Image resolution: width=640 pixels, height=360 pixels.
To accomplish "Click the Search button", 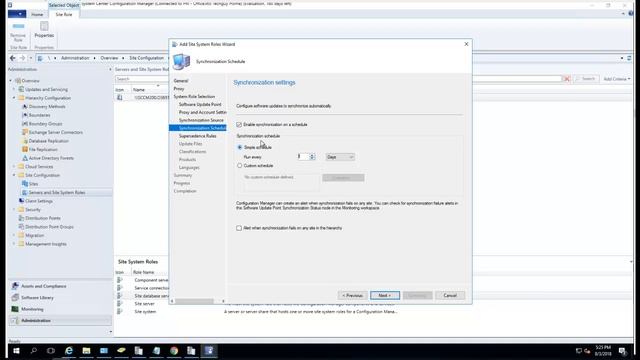I will coord(586,79).
